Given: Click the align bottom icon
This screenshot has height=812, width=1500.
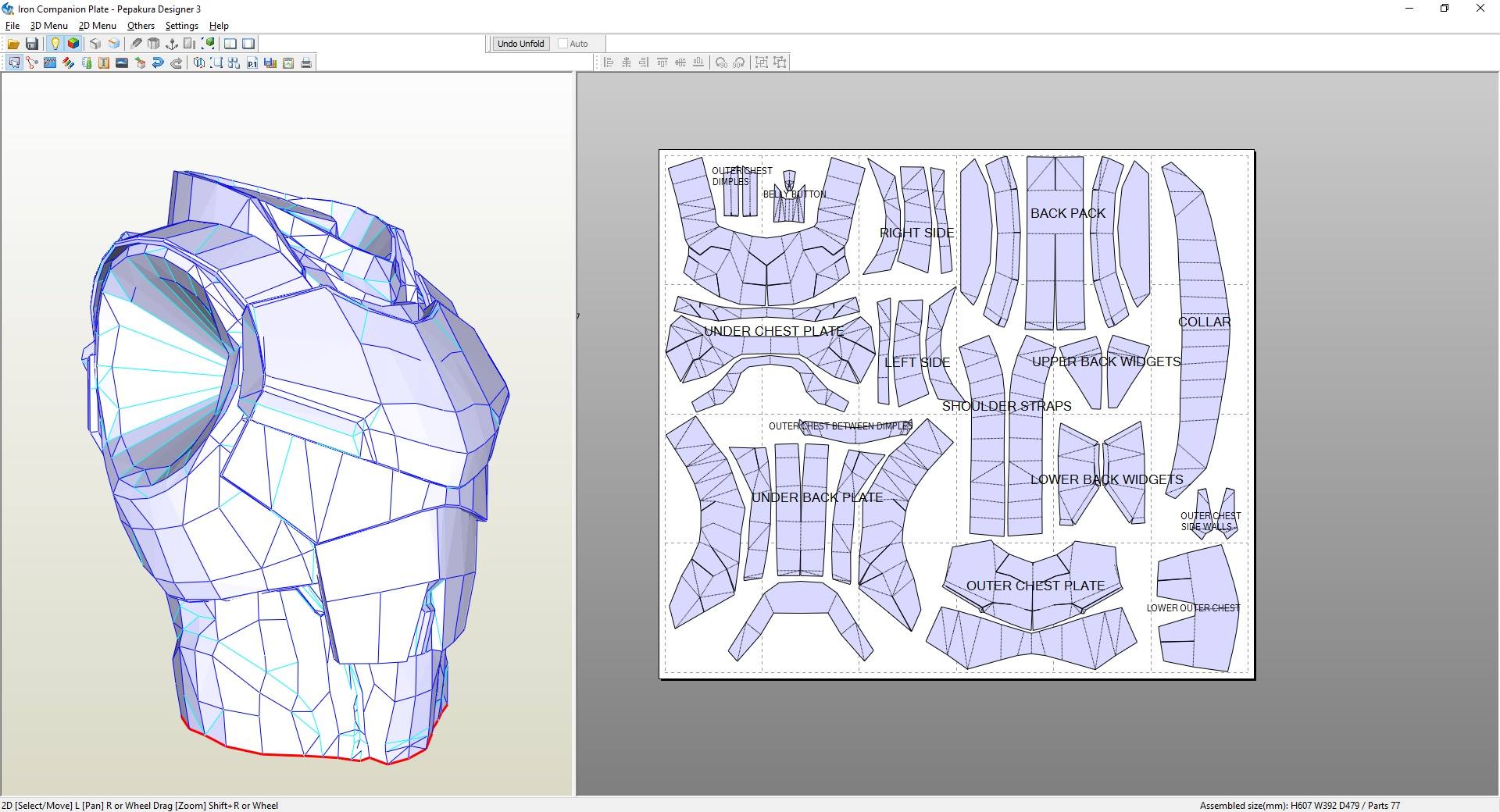Looking at the screenshot, I should (x=698, y=62).
